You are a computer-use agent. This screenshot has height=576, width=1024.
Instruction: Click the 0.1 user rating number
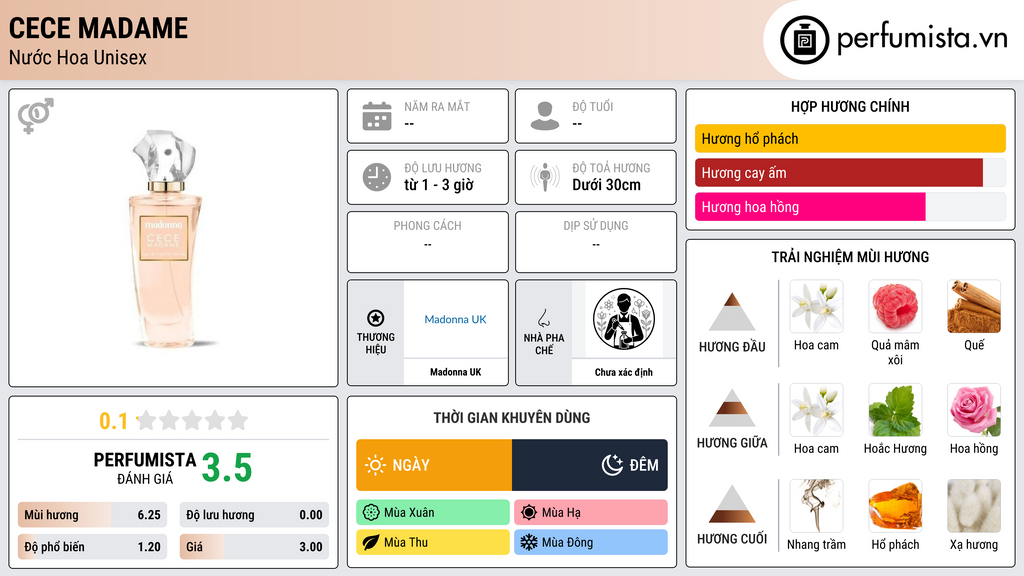(x=114, y=421)
